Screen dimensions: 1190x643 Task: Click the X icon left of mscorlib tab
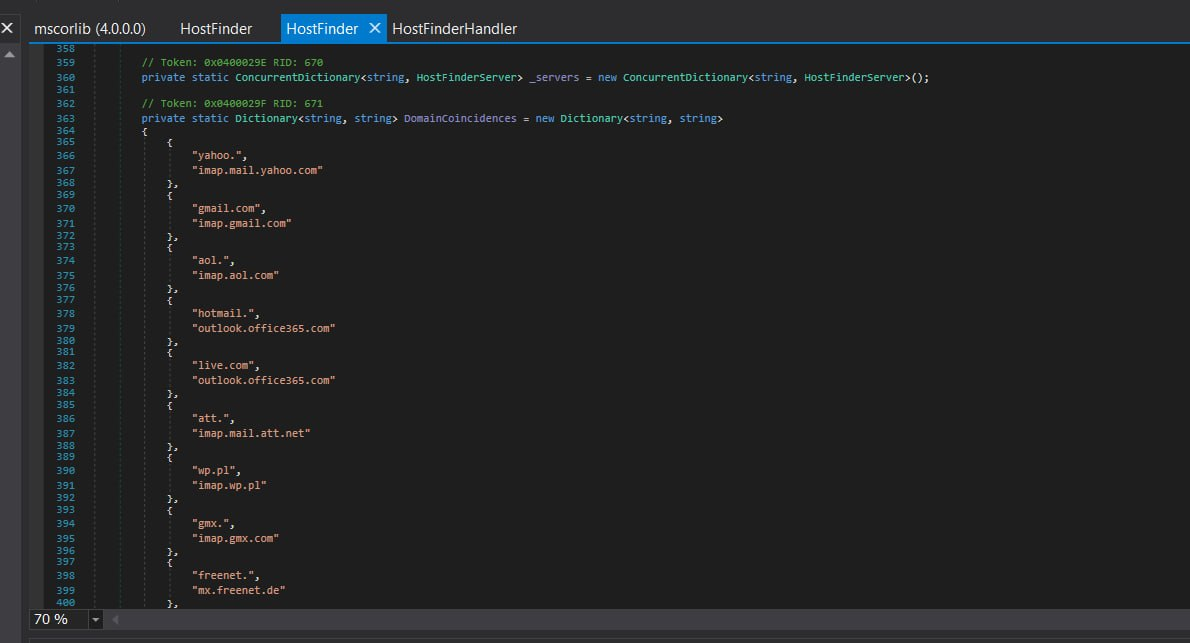point(7,28)
